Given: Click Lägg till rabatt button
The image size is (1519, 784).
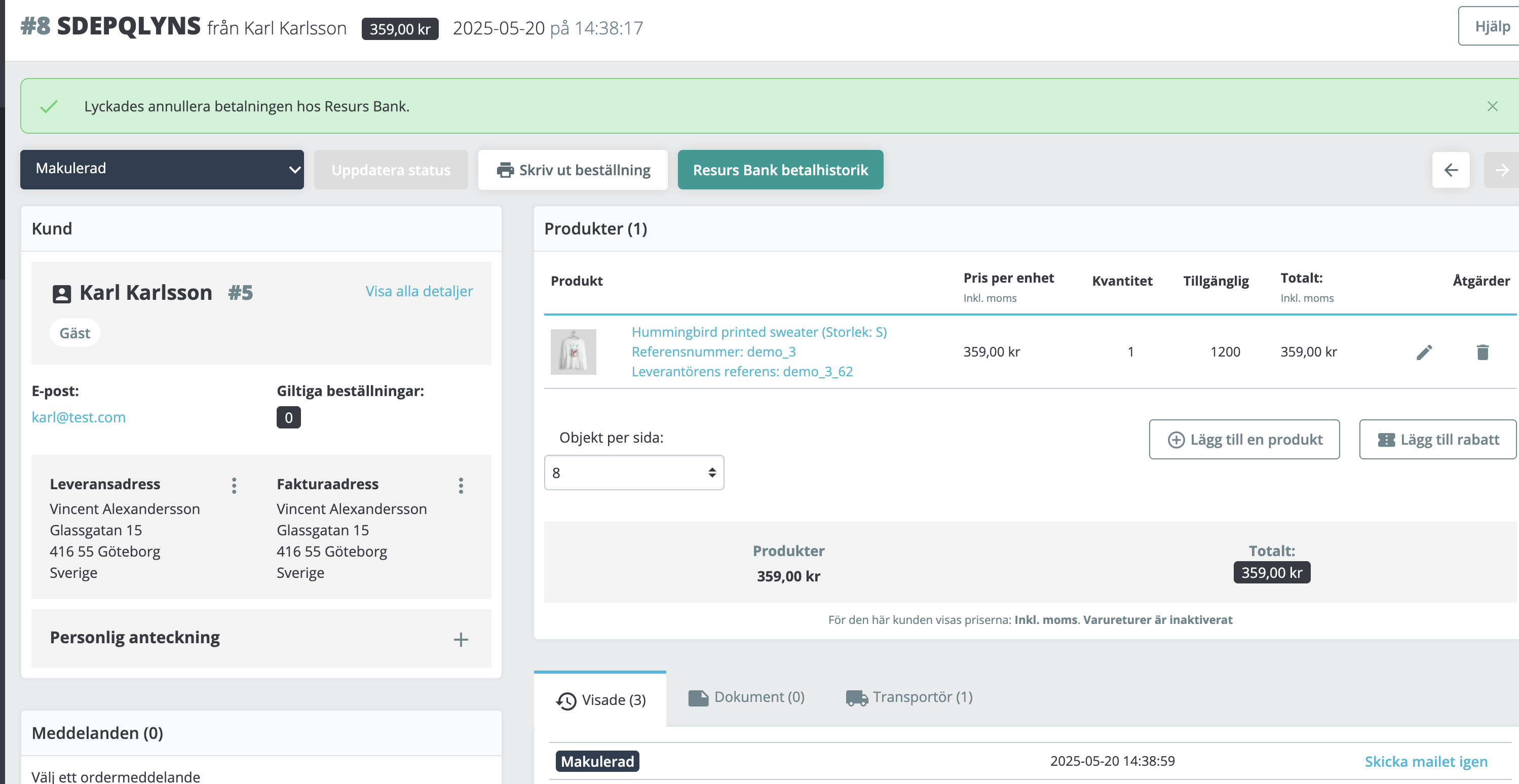Looking at the screenshot, I should (x=1437, y=439).
